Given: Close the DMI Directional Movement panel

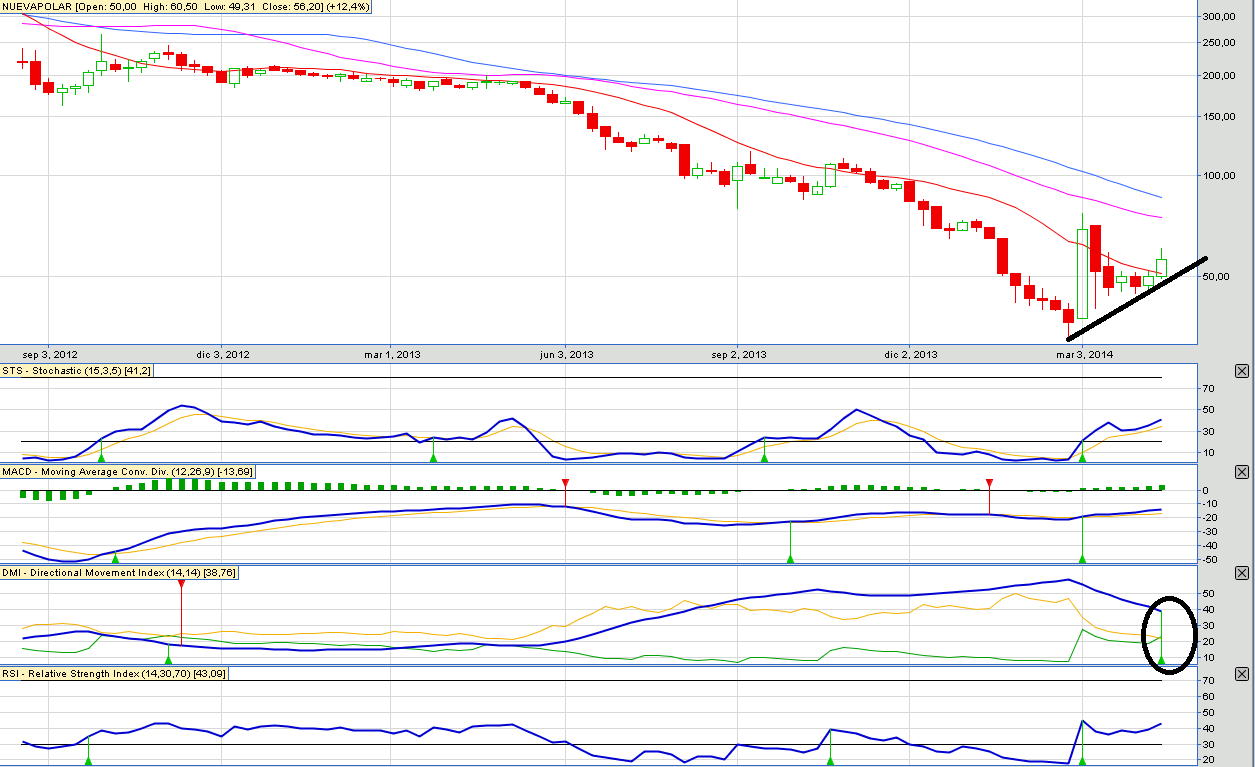Looking at the screenshot, I should pyautogui.click(x=1242, y=573).
